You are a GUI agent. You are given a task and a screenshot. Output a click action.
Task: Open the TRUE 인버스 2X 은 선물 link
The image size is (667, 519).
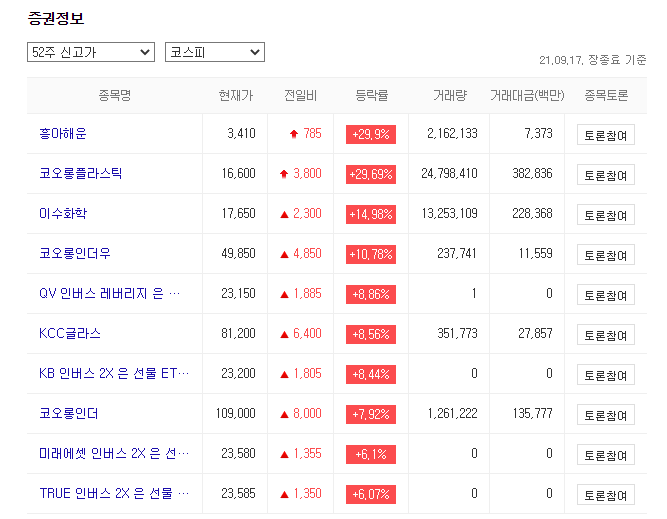[x=114, y=493]
